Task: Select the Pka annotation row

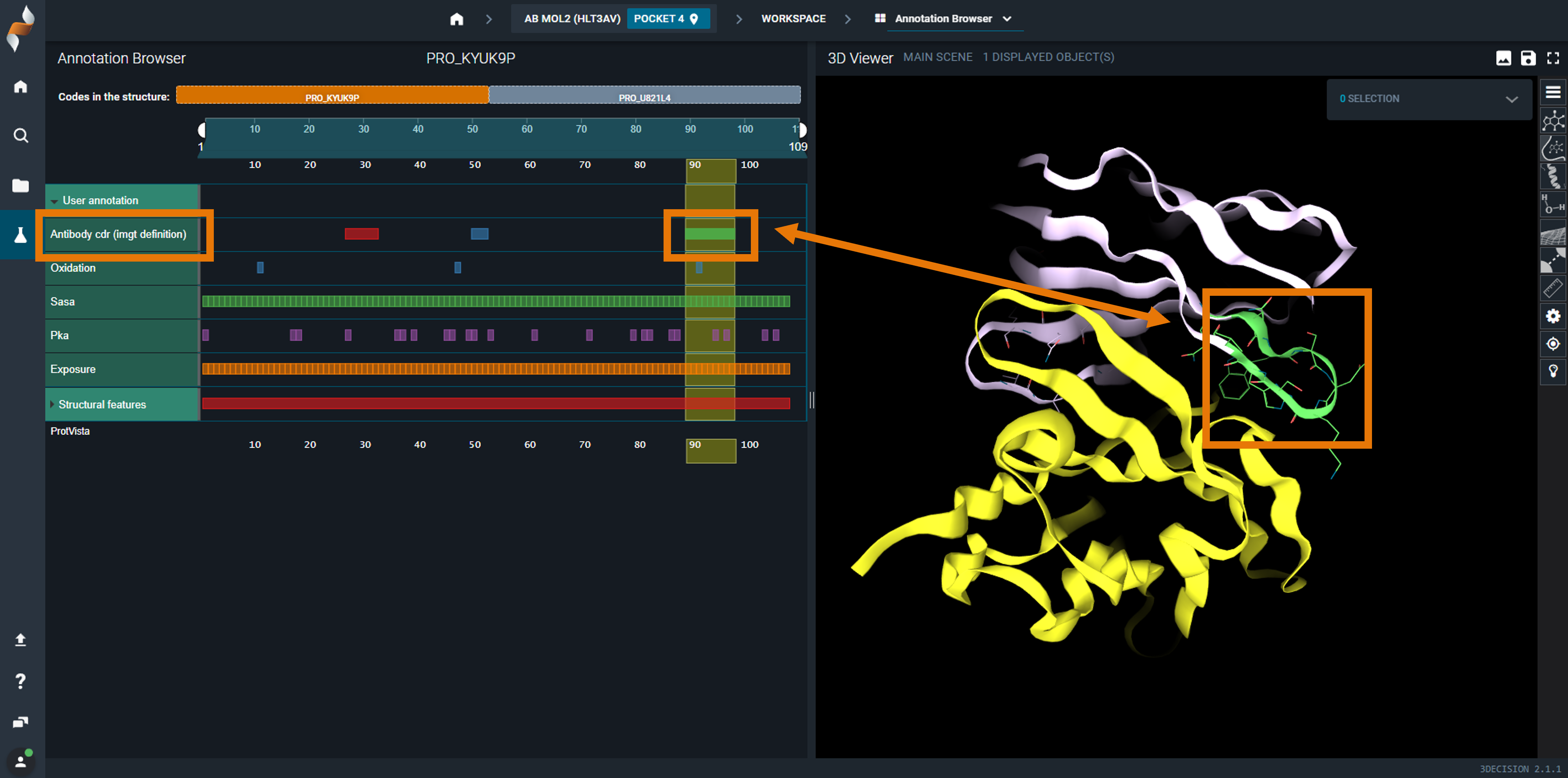Action: click(122, 336)
